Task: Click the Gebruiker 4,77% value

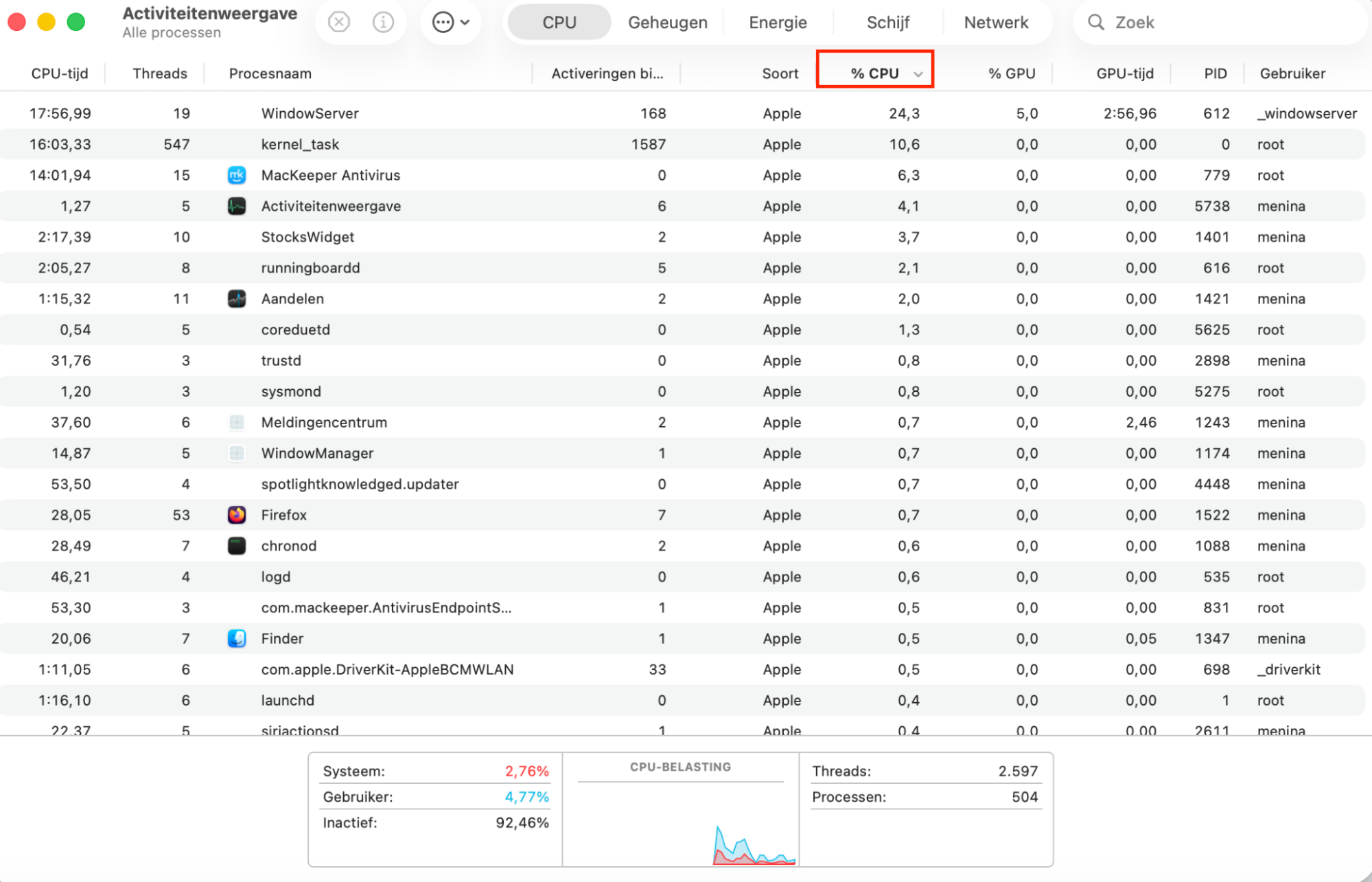Action: (x=527, y=797)
